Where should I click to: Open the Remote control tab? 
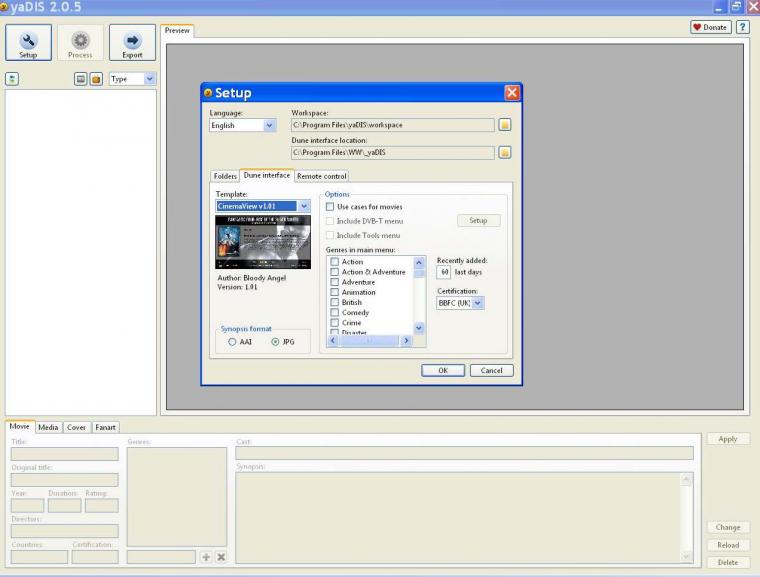pyautogui.click(x=322, y=176)
